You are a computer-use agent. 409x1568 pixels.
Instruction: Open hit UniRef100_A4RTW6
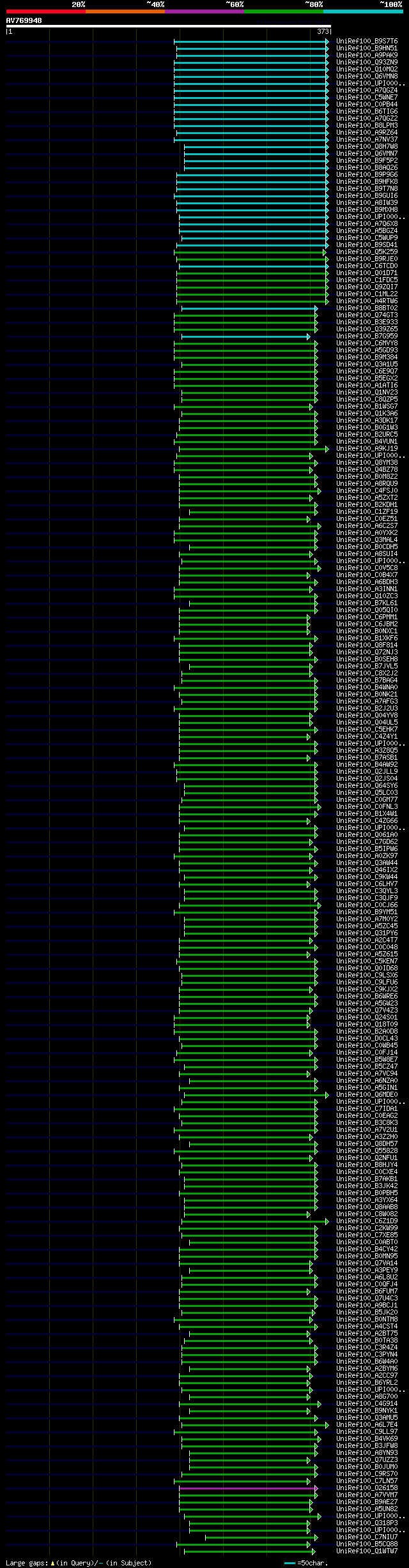pos(367,301)
